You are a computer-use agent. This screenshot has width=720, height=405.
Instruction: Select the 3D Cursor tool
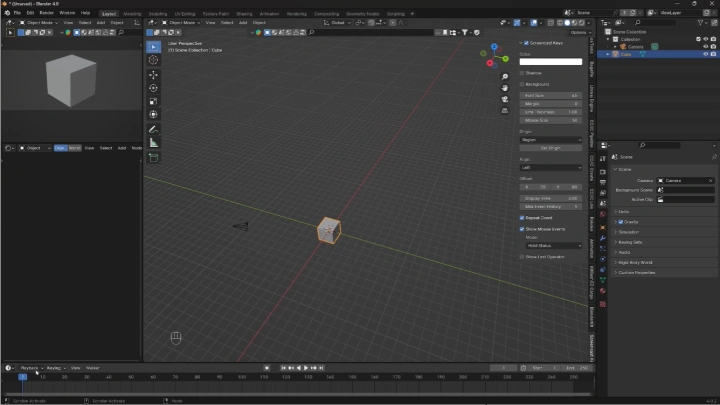153,60
